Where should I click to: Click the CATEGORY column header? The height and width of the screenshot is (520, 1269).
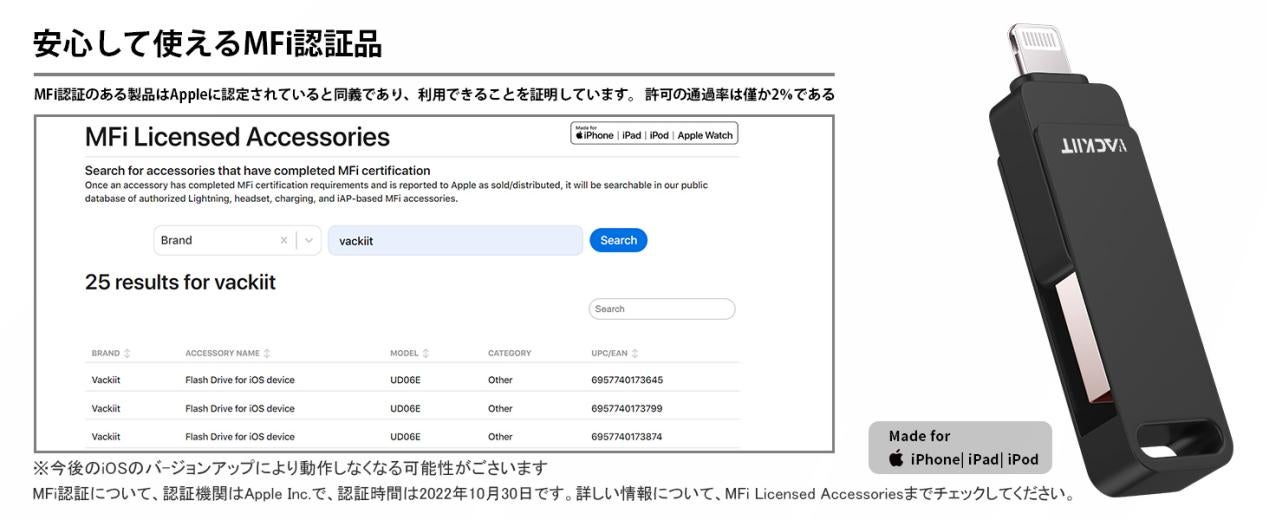click(x=509, y=353)
